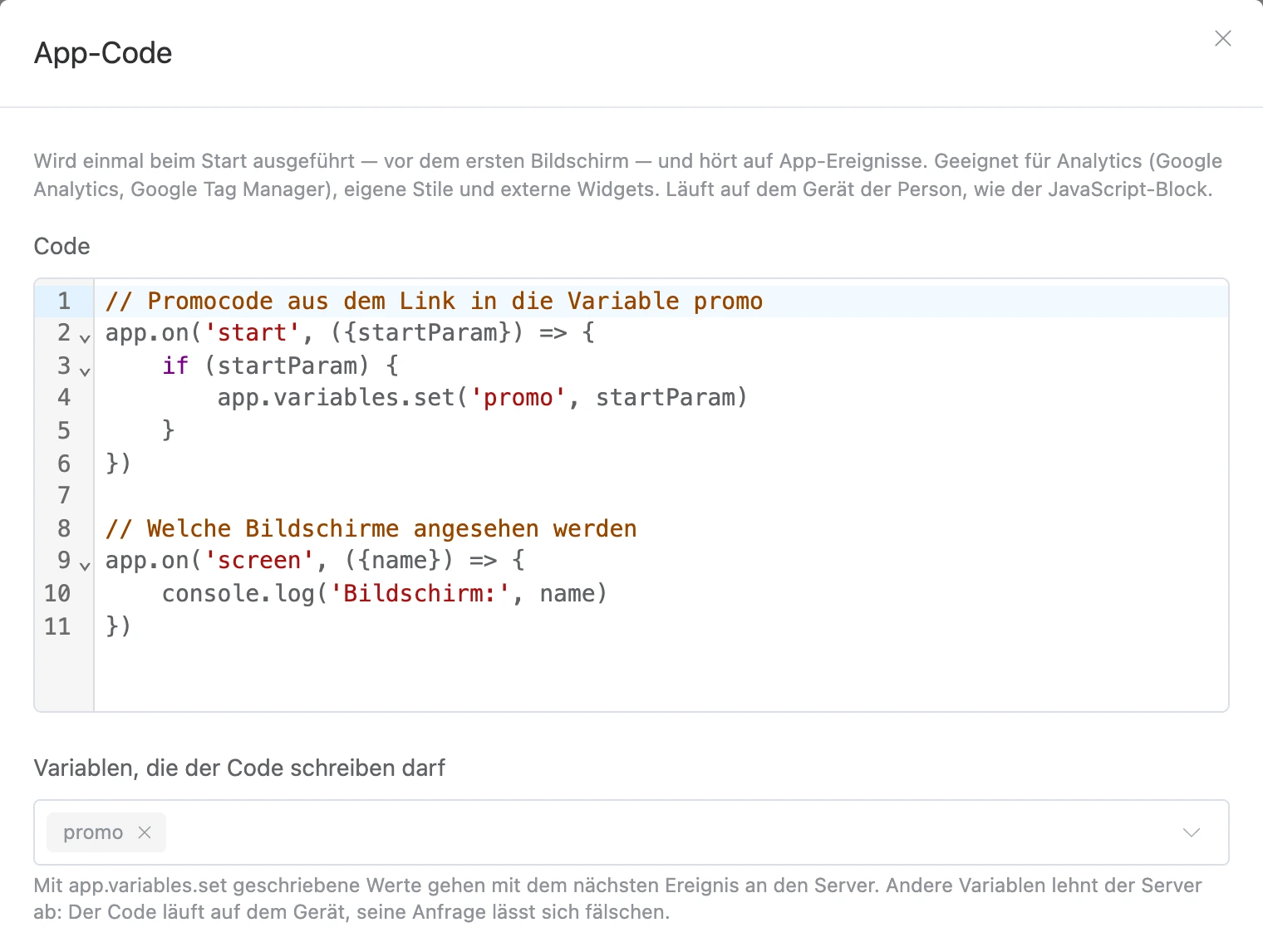Viewport: 1263px width, 952px height.
Task: Place cursor in app.on('start' line
Action: click(350, 333)
